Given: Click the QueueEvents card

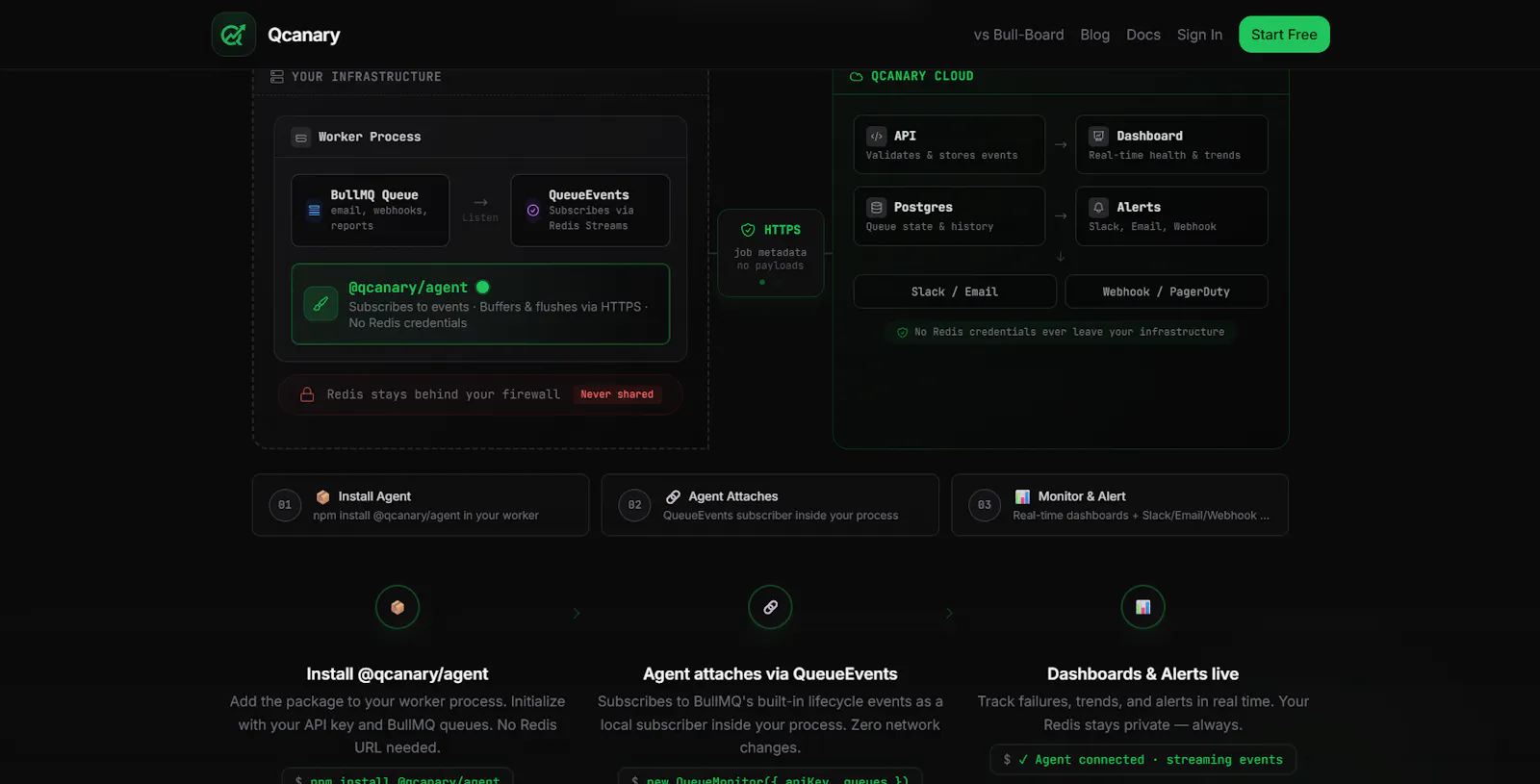Looking at the screenshot, I should [x=590, y=211].
